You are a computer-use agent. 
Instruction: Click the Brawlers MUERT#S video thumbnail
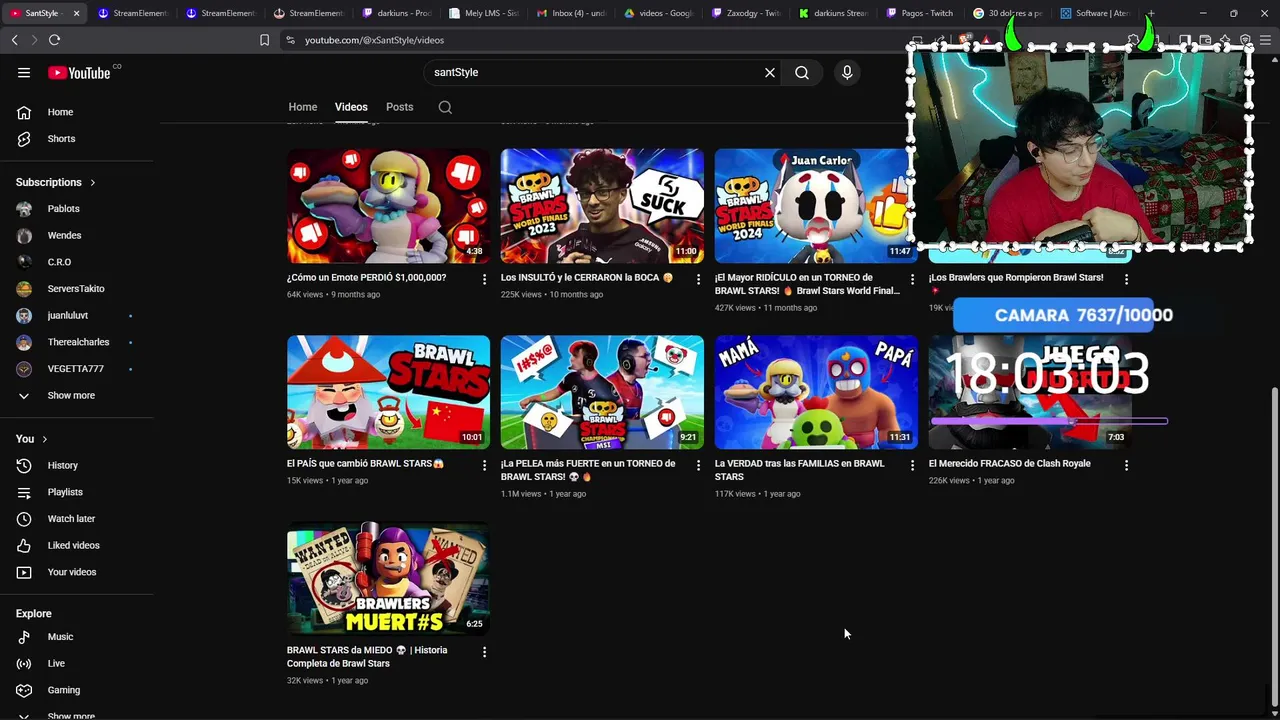coord(388,578)
